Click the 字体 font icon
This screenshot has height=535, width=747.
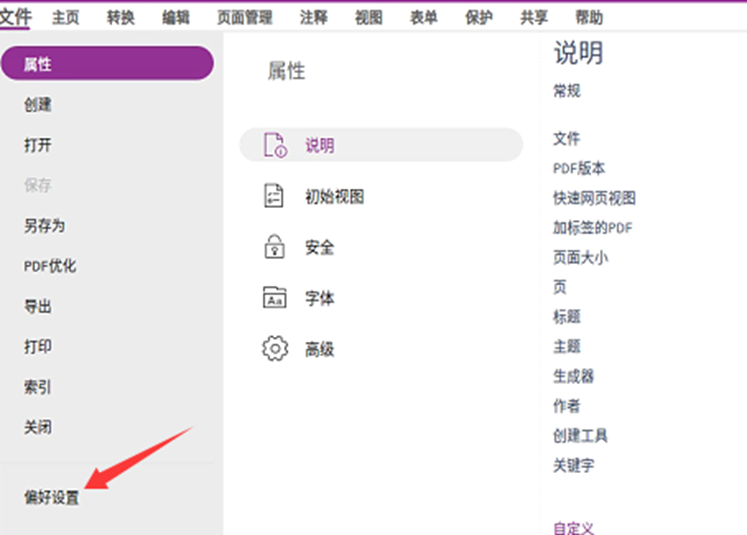point(274,298)
